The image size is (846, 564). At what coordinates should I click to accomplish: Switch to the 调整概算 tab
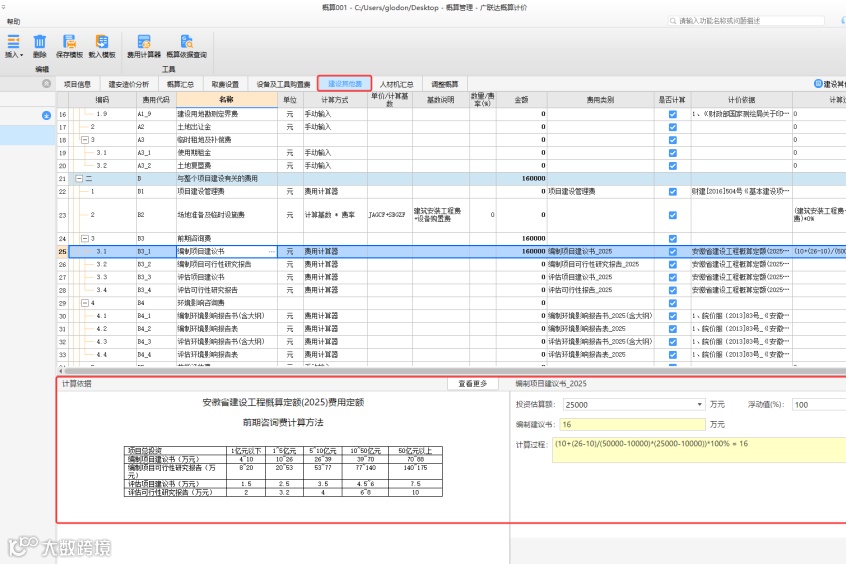pos(445,84)
